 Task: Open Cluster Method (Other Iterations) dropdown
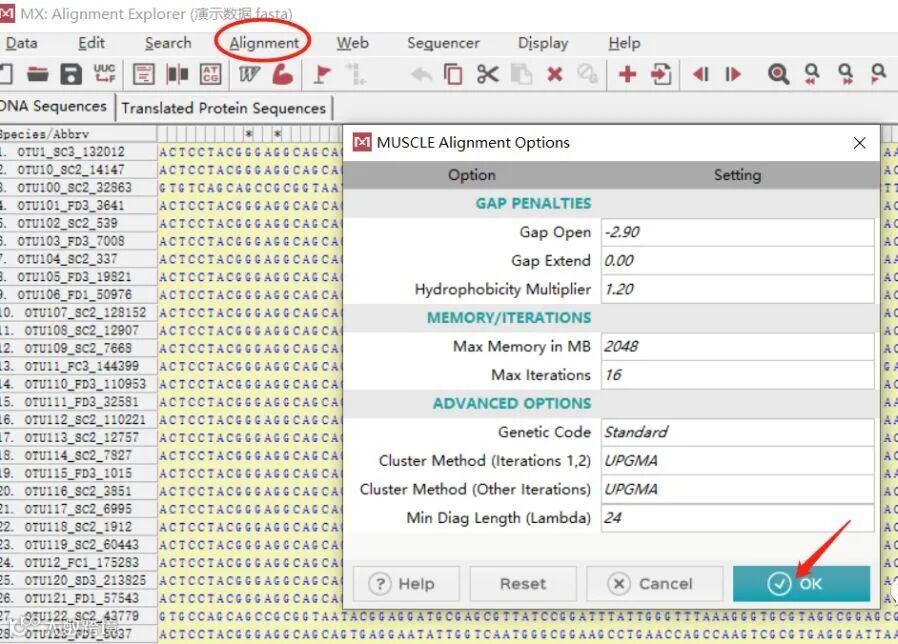click(x=738, y=489)
